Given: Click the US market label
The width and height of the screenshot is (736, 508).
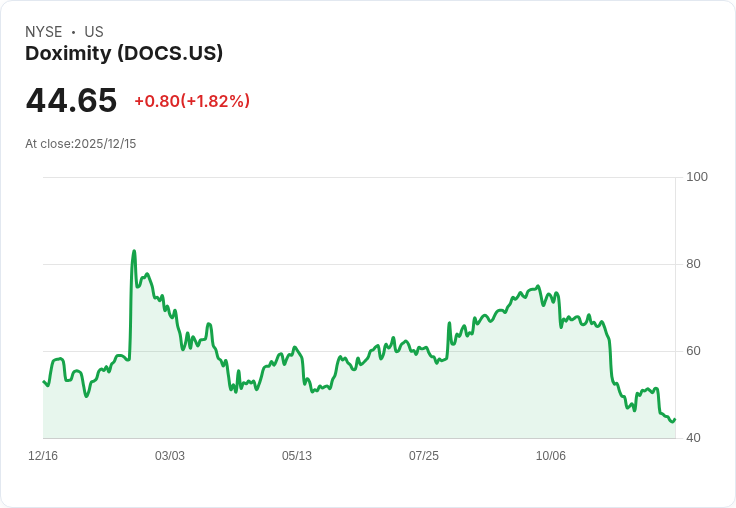Looking at the screenshot, I should tap(94, 32).
